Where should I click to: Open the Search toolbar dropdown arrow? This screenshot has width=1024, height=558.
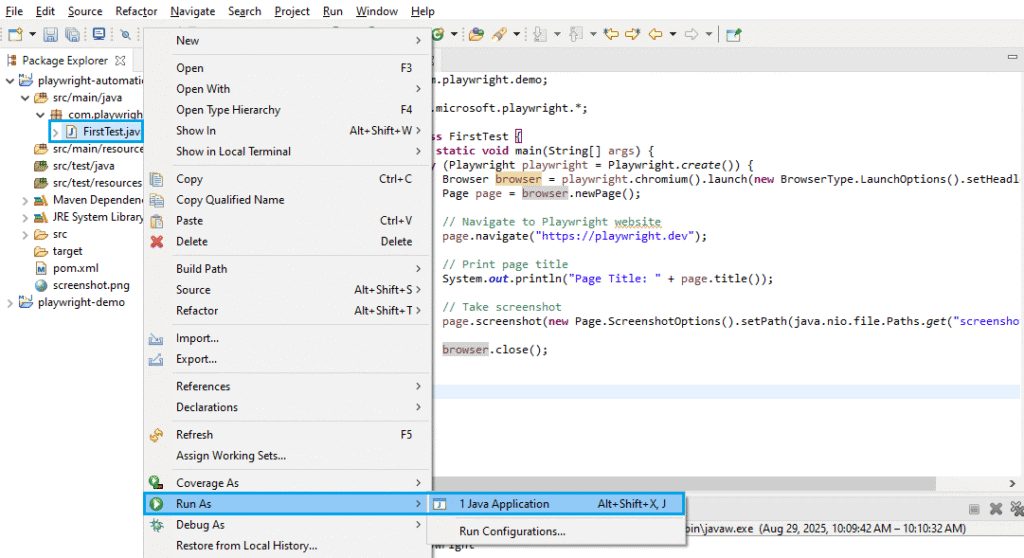coord(517,34)
